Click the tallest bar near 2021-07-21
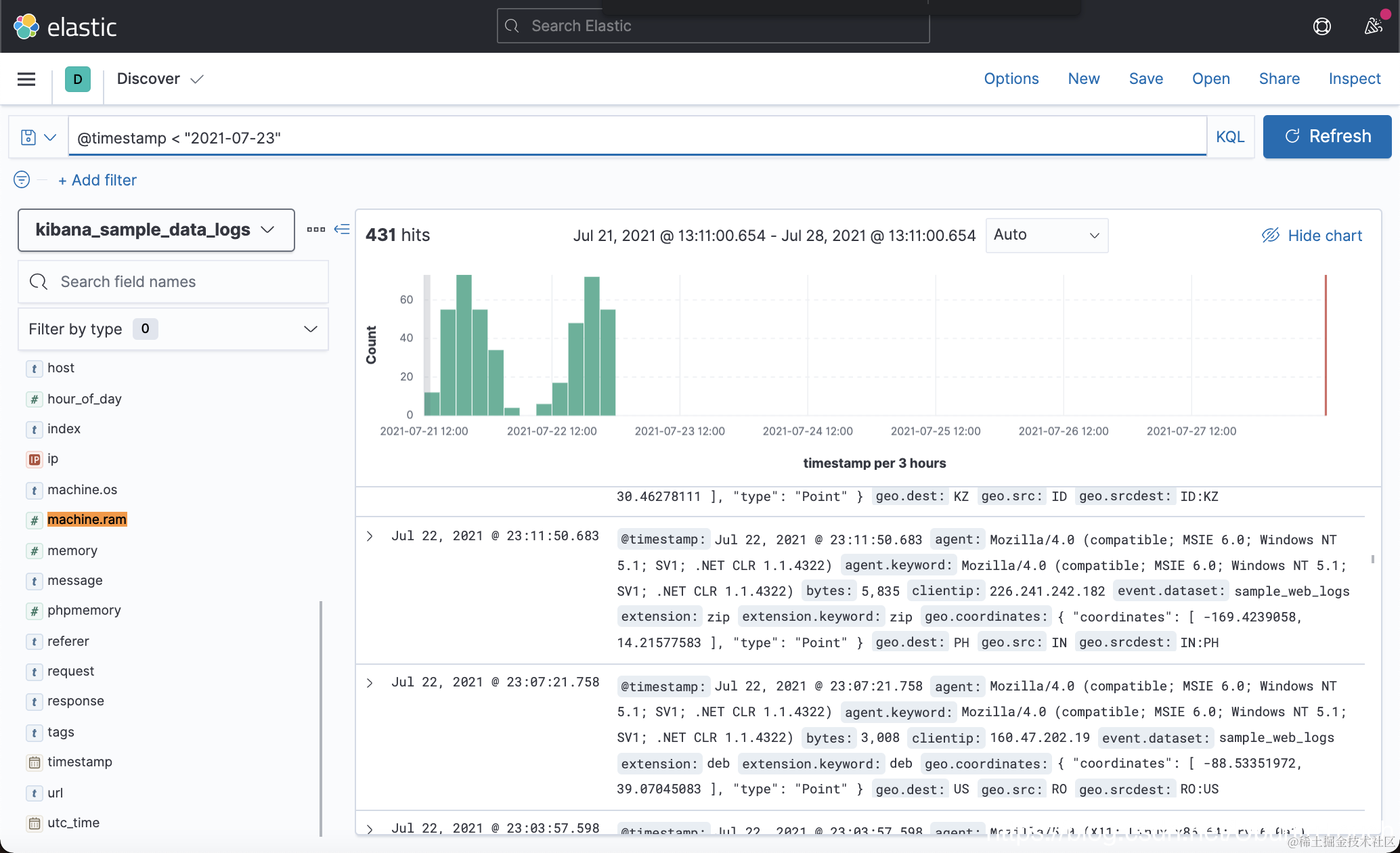The width and height of the screenshot is (1400, 853). click(x=464, y=345)
